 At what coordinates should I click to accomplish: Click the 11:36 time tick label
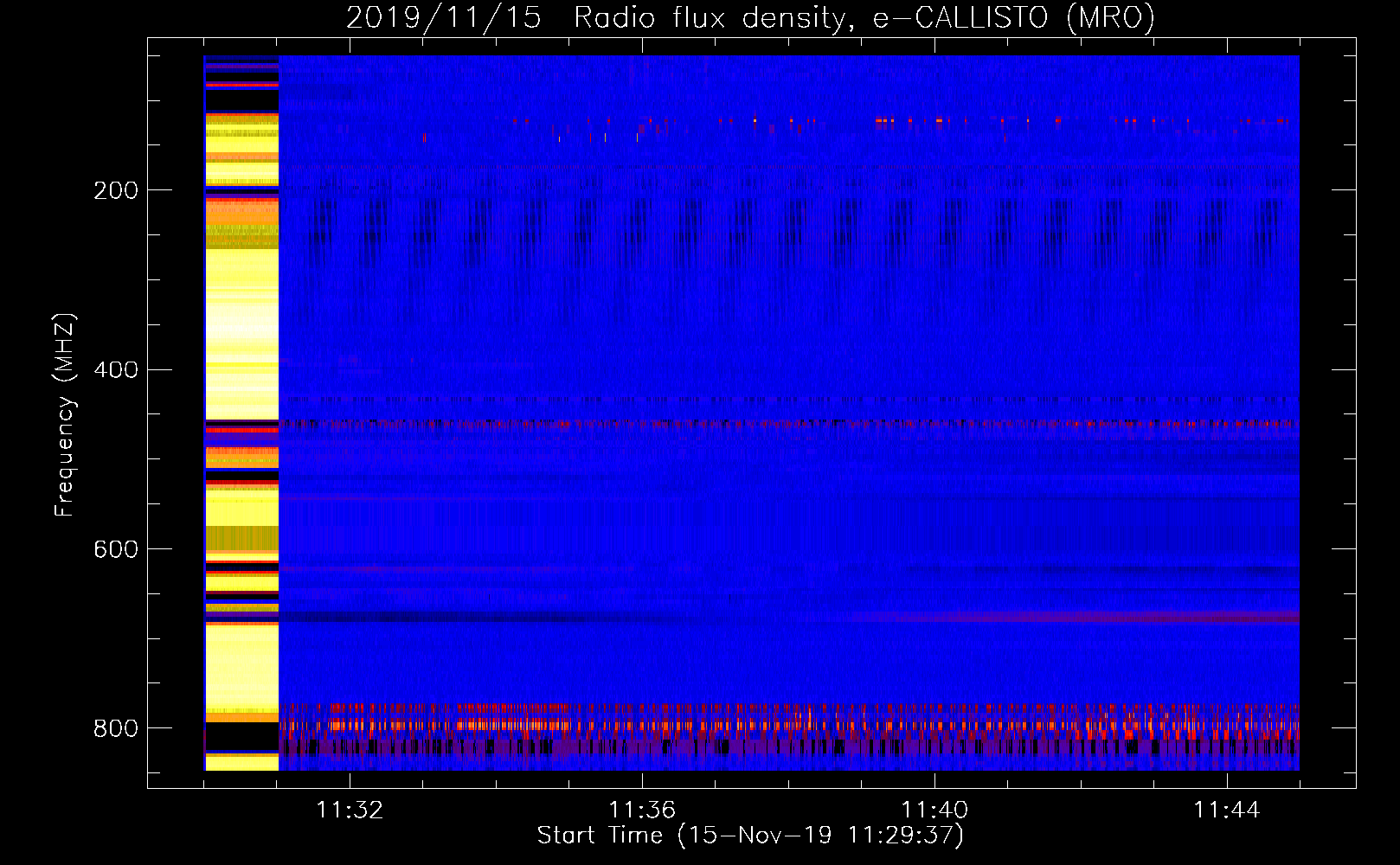point(642,811)
